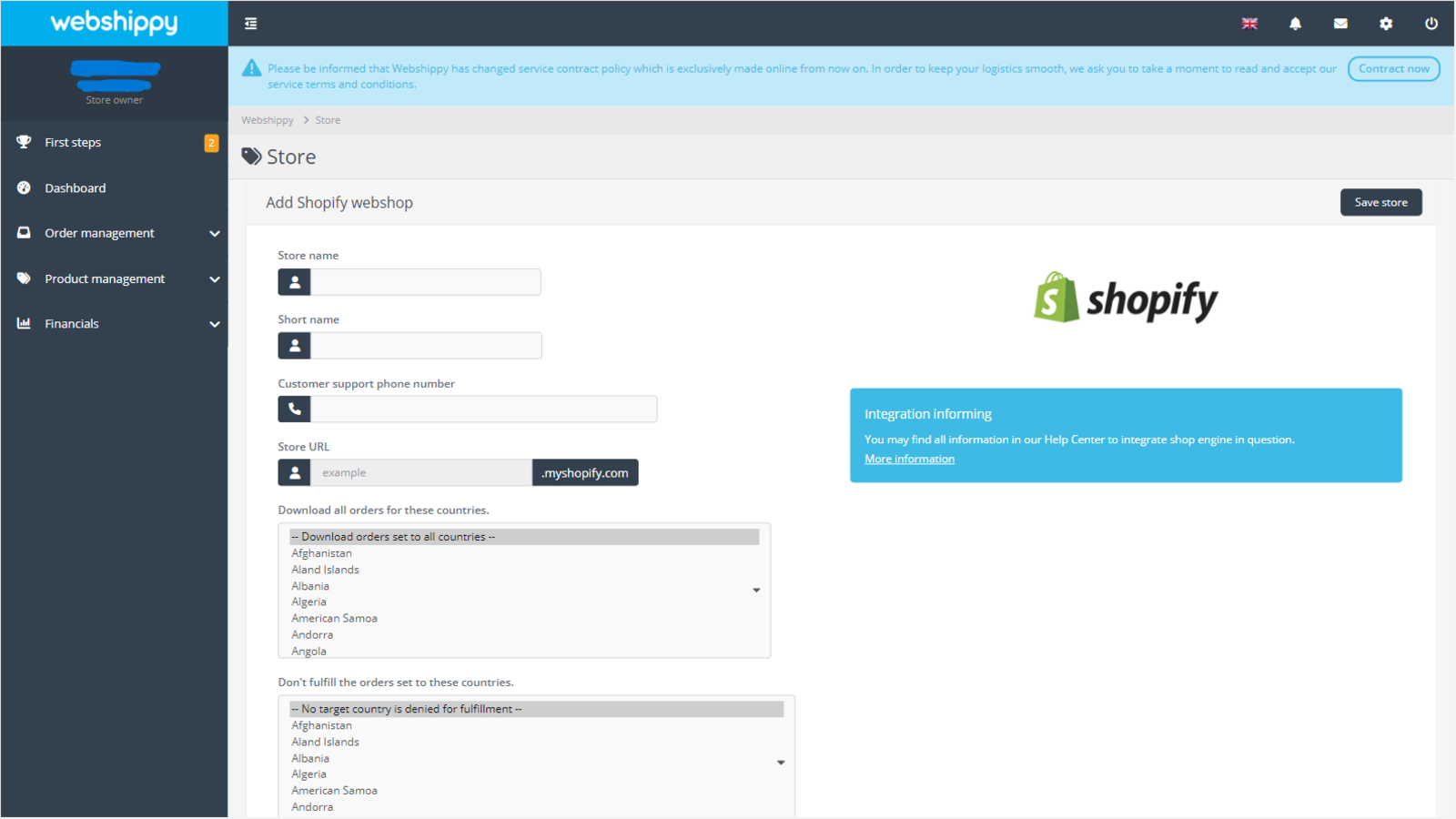Click the user icon beside Store URL
This screenshot has width=1456, height=819.
(x=295, y=472)
